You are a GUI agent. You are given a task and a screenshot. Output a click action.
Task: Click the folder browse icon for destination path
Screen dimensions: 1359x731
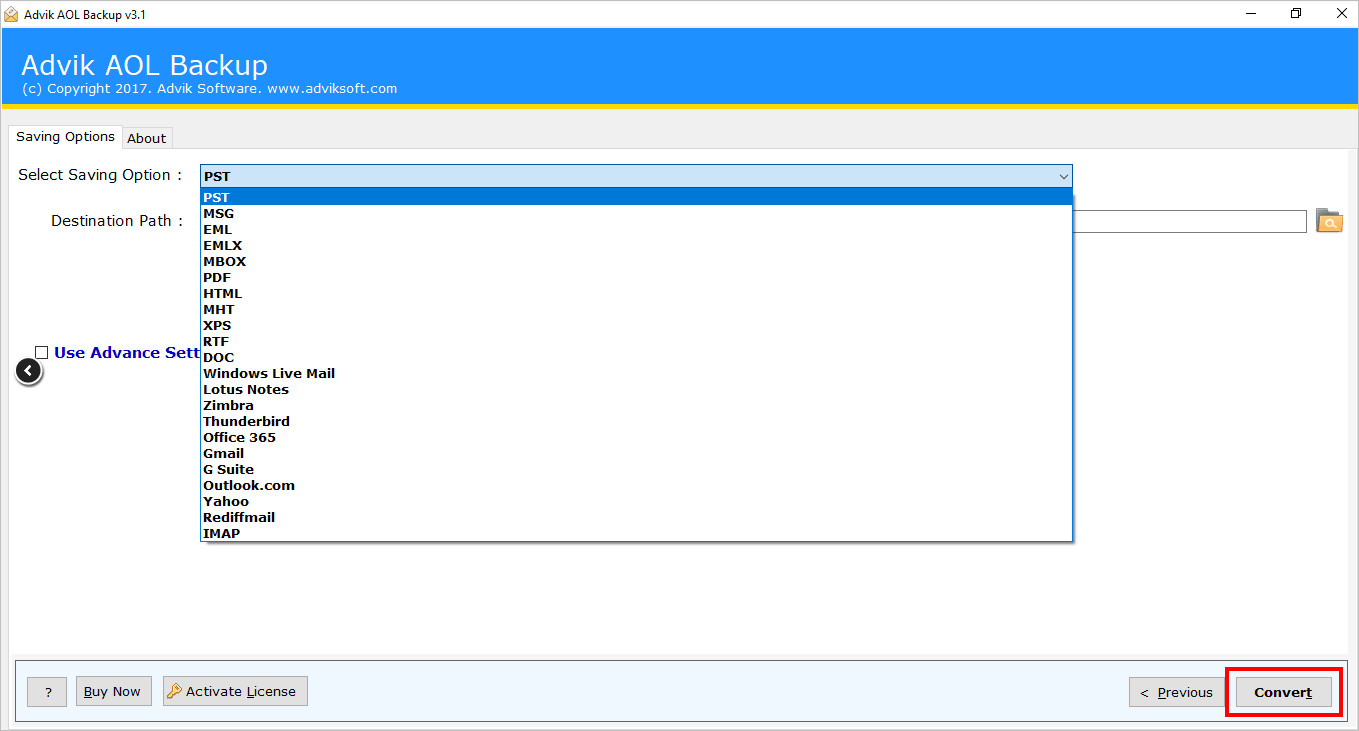tap(1329, 221)
